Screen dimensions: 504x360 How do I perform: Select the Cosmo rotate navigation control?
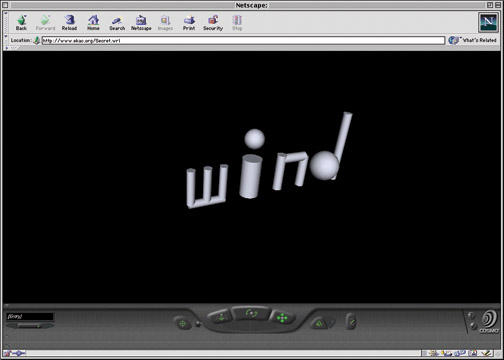[x=251, y=313]
